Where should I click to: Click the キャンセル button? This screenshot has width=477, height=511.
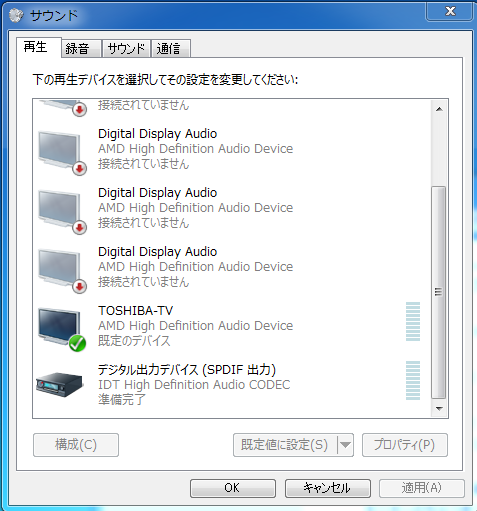[327, 488]
